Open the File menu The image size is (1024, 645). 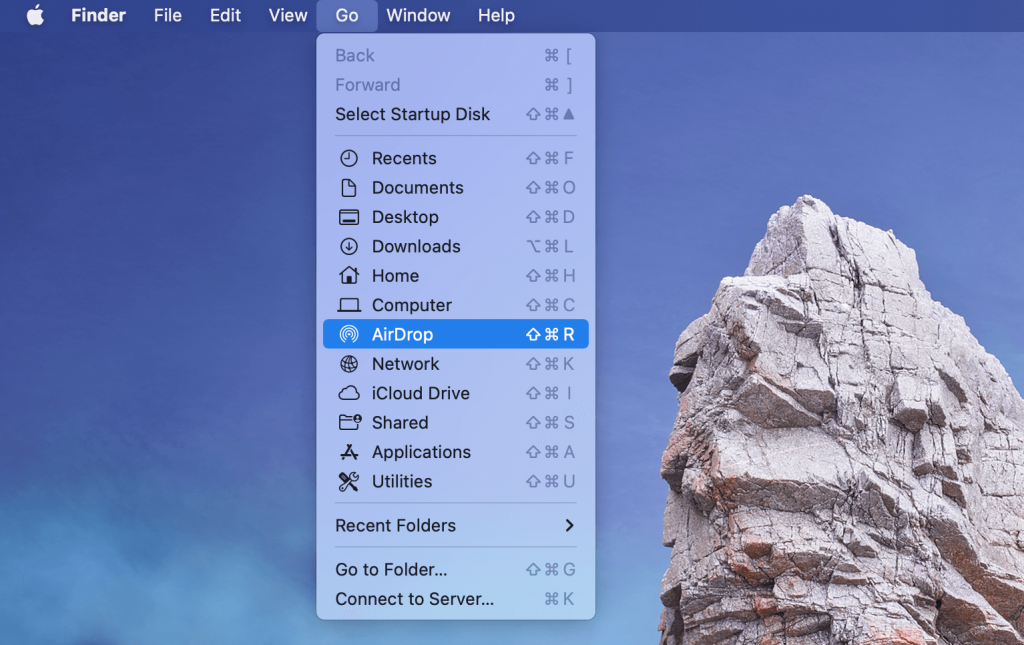[168, 15]
